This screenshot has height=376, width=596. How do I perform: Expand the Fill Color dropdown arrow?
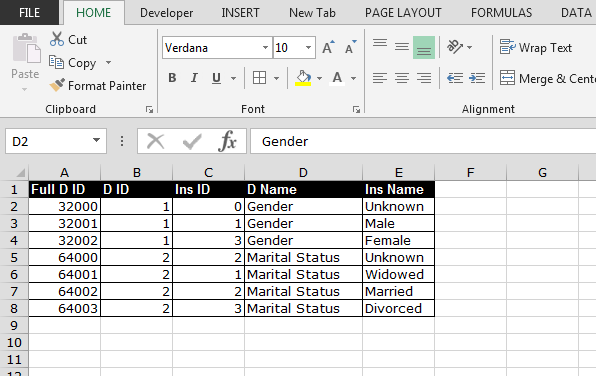[x=319, y=78]
